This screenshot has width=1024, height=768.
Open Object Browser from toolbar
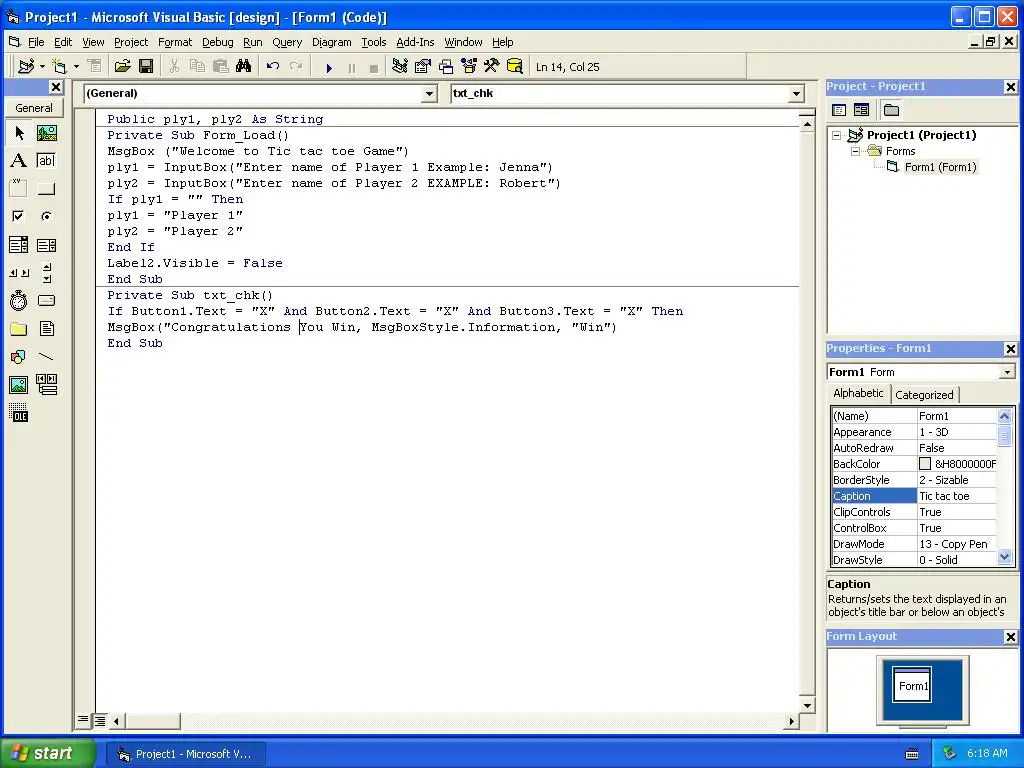click(469, 66)
